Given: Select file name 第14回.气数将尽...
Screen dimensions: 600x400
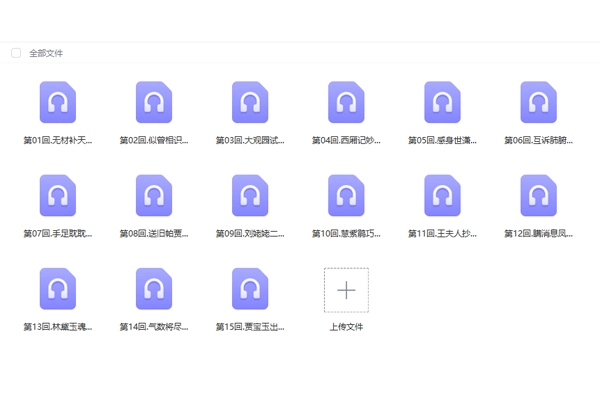Looking at the screenshot, I should coord(154,327).
